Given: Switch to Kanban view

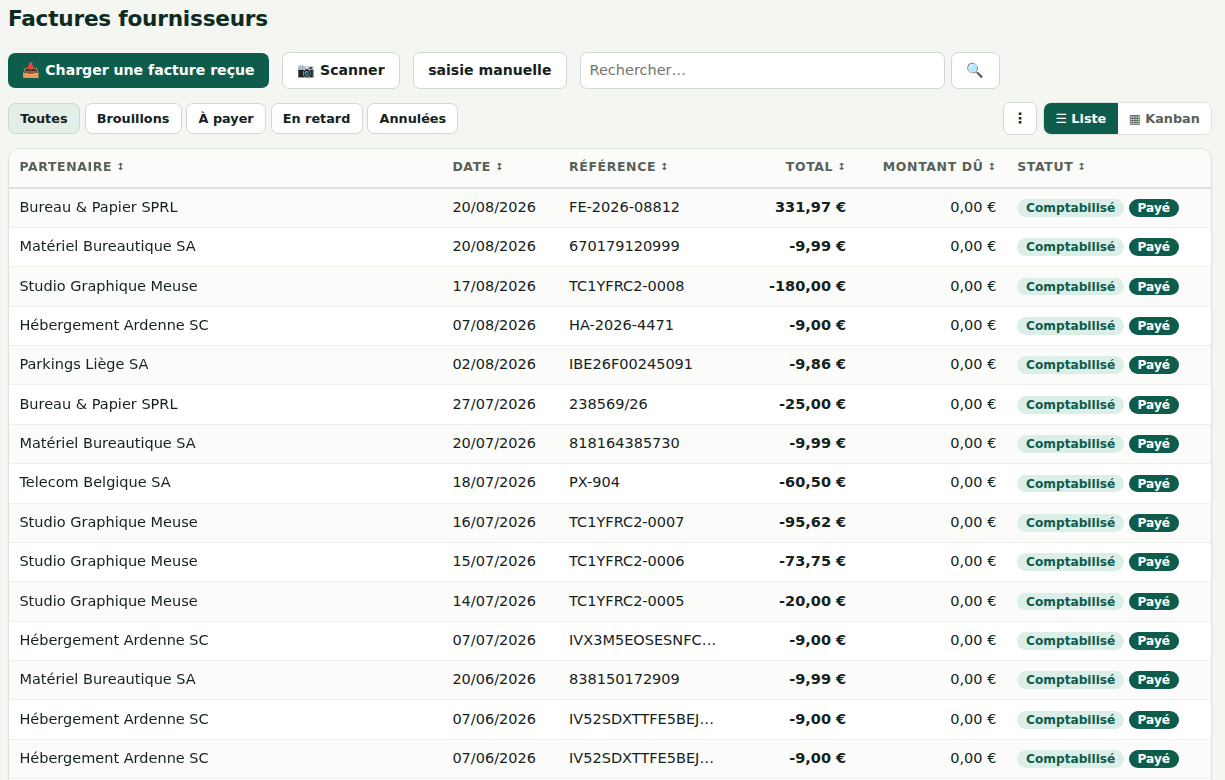Looking at the screenshot, I should pos(1164,118).
